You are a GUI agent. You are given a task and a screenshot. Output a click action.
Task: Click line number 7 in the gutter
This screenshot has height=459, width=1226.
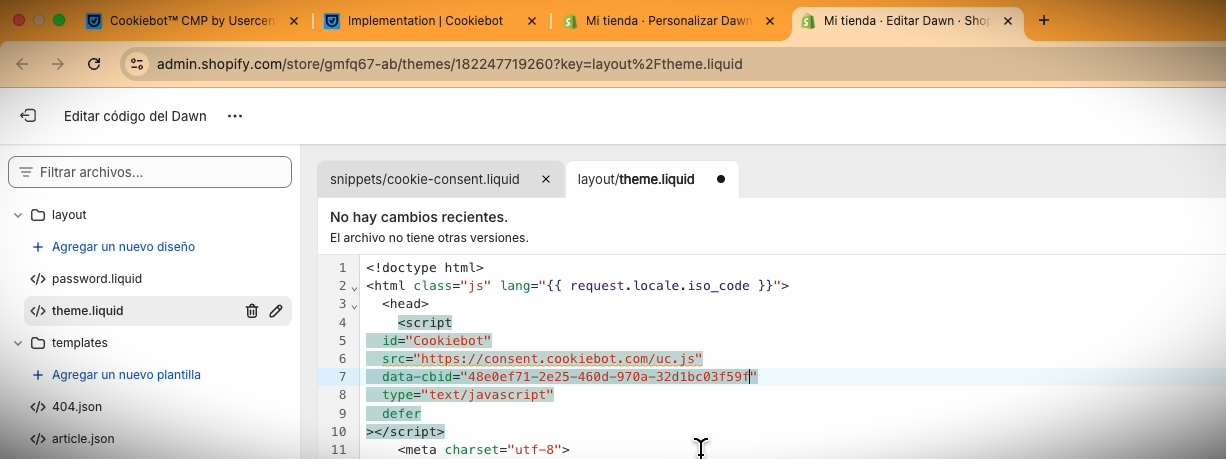[x=342, y=377]
